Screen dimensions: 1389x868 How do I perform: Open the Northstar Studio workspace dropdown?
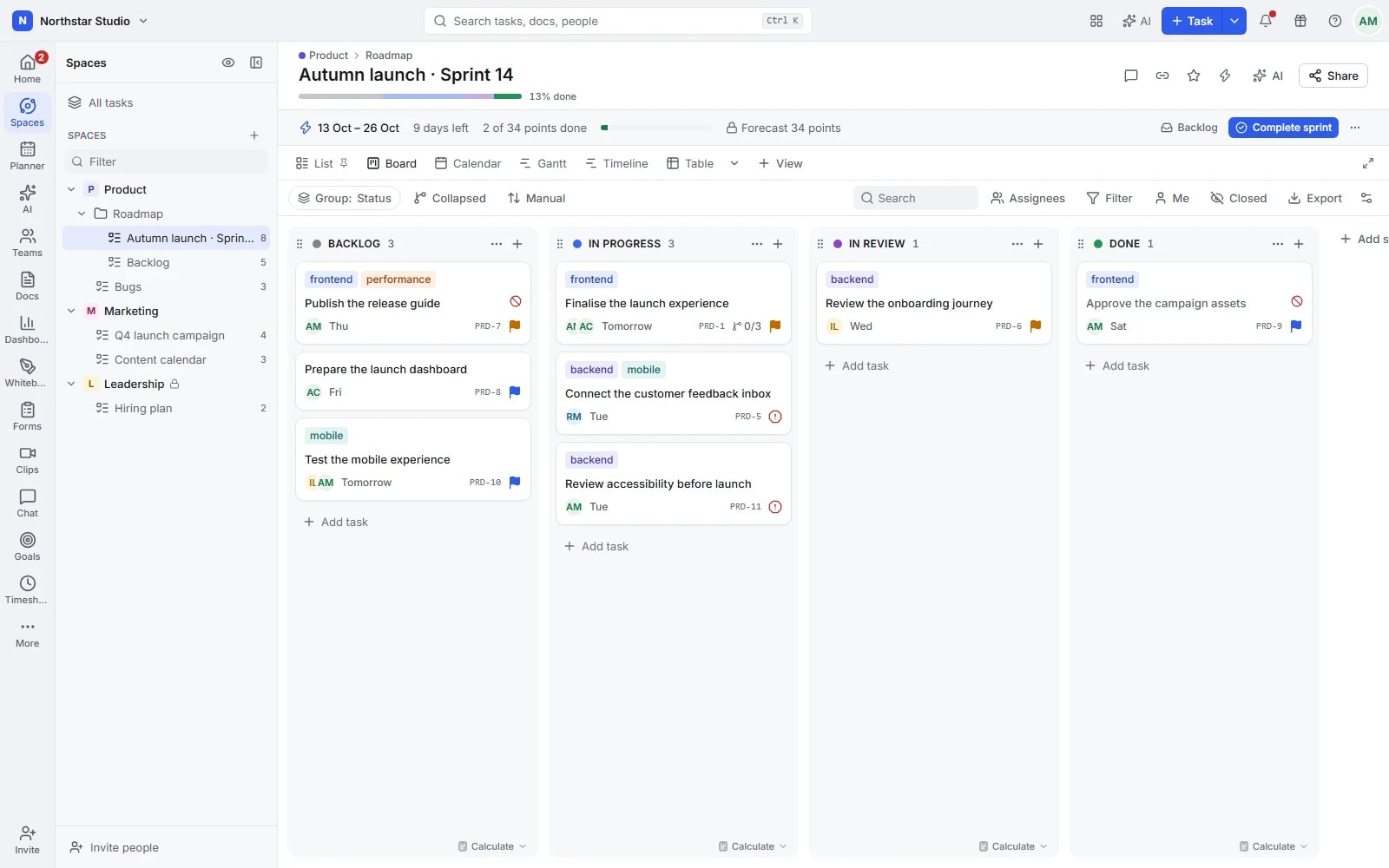pyautogui.click(x=81, y=21)
